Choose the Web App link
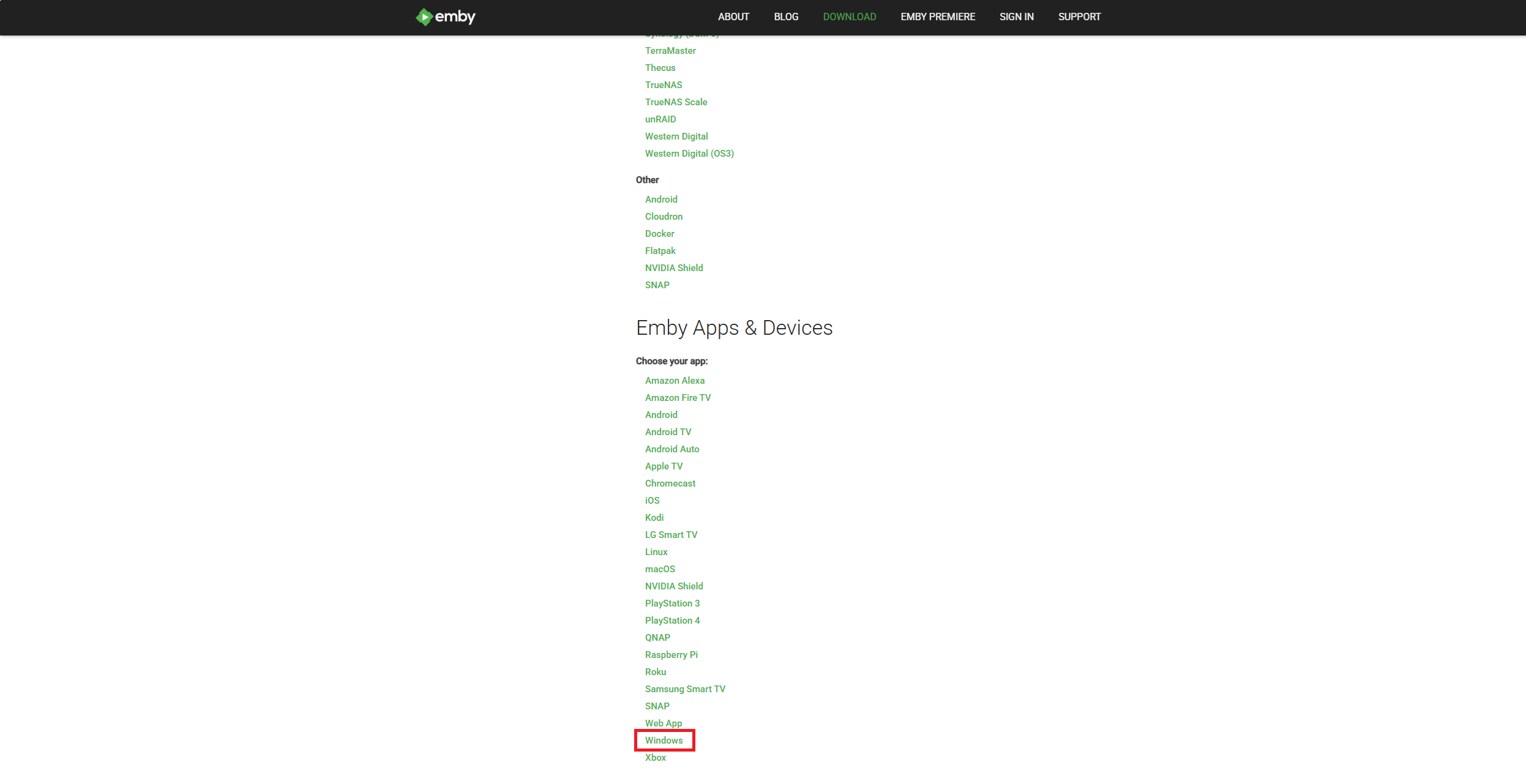Viewport: 1526px width, 784px height. pos(663,723)
